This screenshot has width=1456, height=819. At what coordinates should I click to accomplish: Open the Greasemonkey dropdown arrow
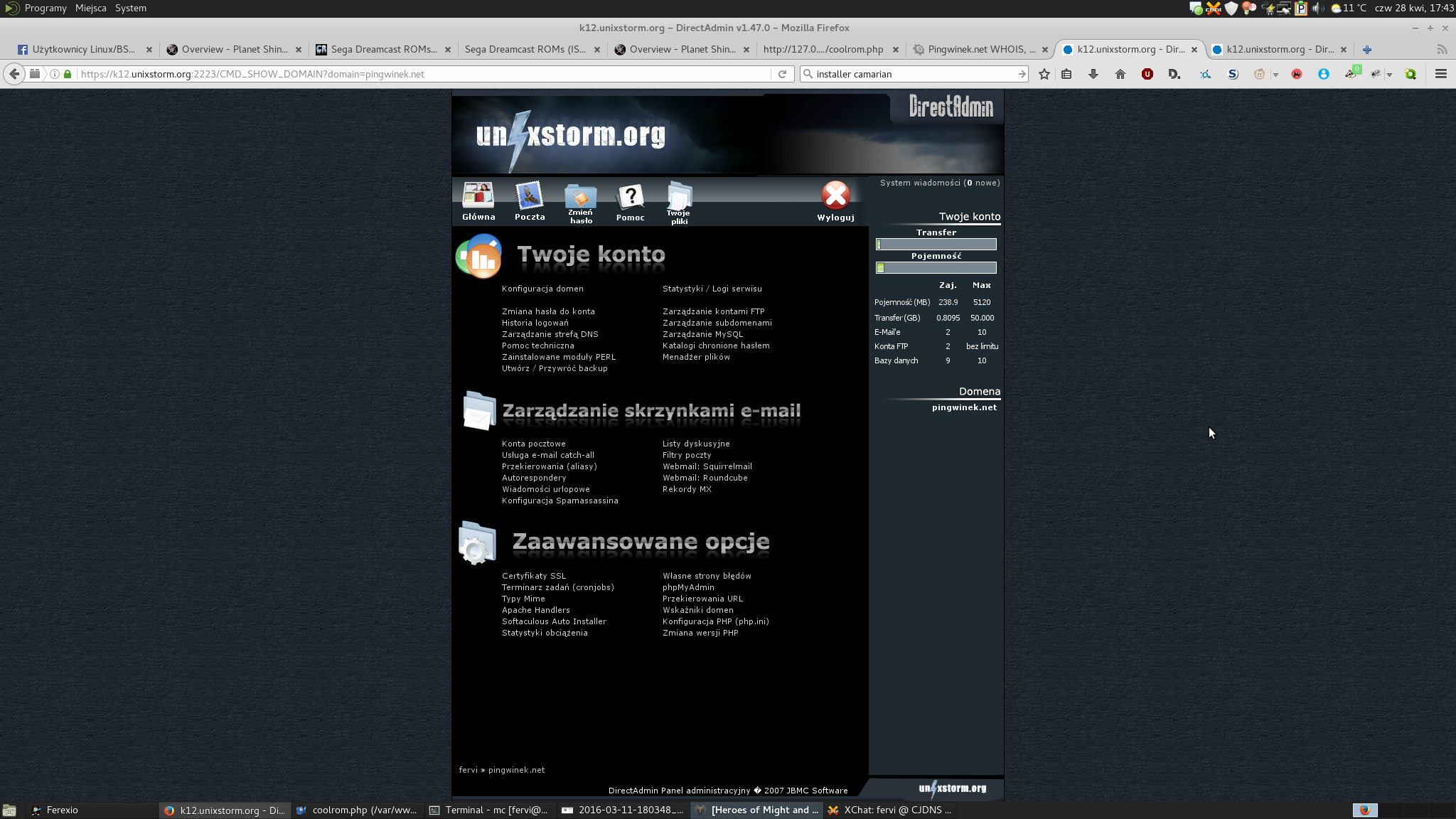pyautogui.click(x=1275, y=75)
